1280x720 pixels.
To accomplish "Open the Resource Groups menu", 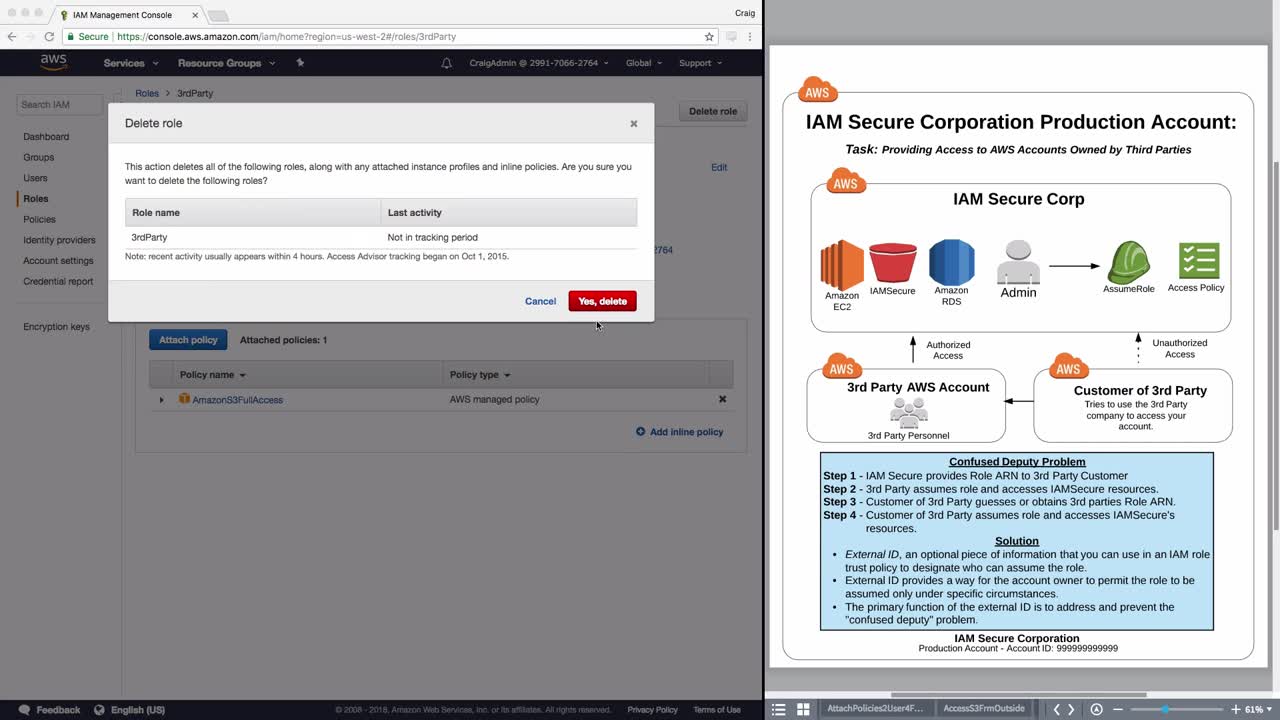I will (226, 63).
